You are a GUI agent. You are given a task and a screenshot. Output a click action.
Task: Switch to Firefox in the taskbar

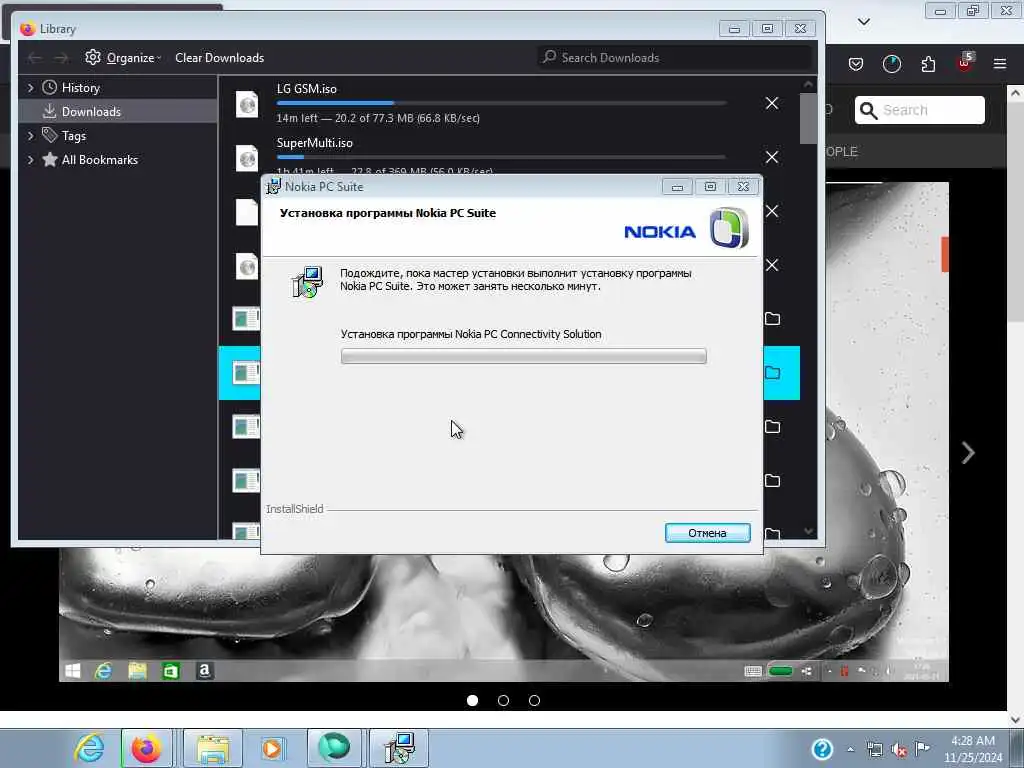[146, 748]
